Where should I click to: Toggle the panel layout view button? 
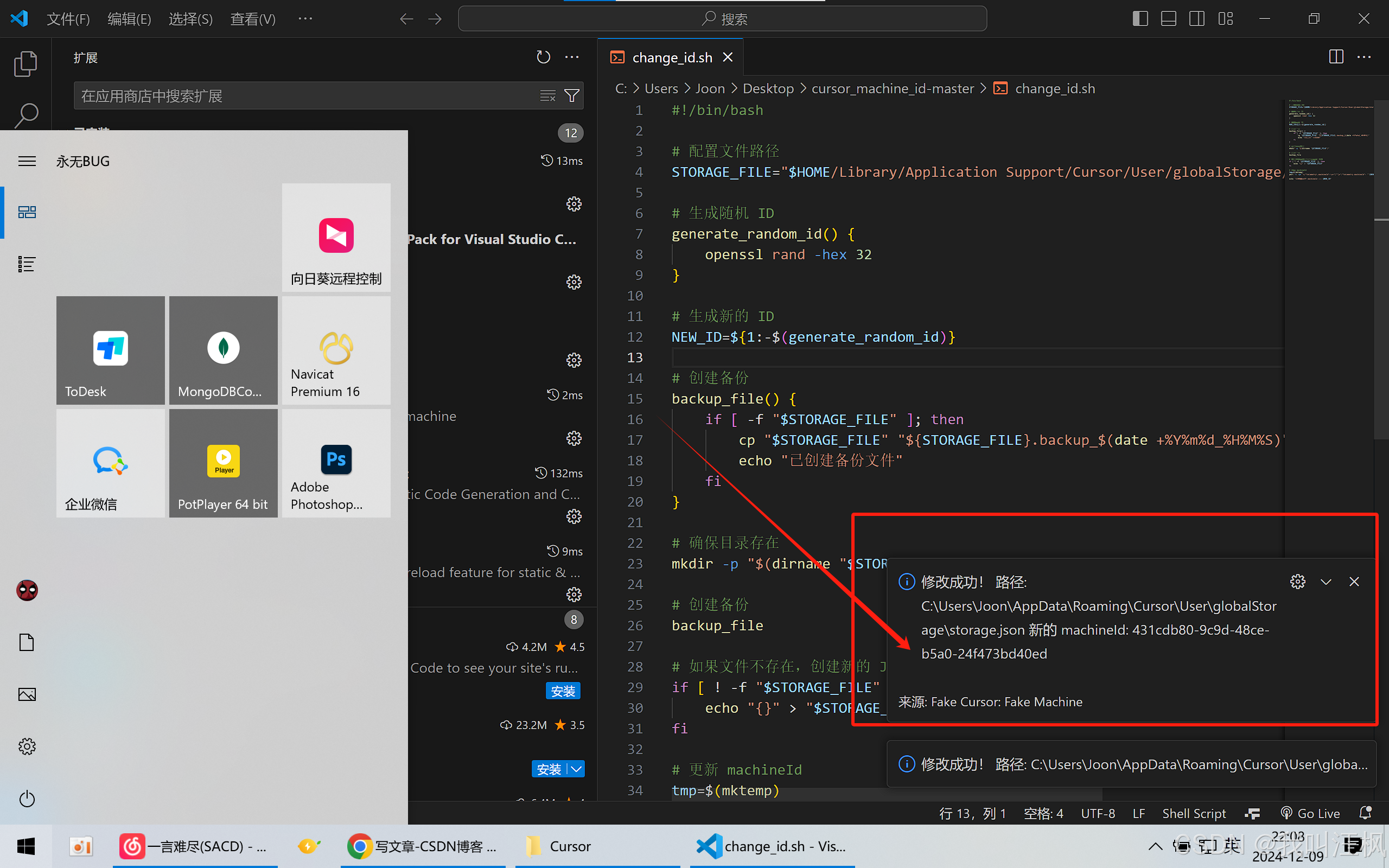click(1168, 18)
